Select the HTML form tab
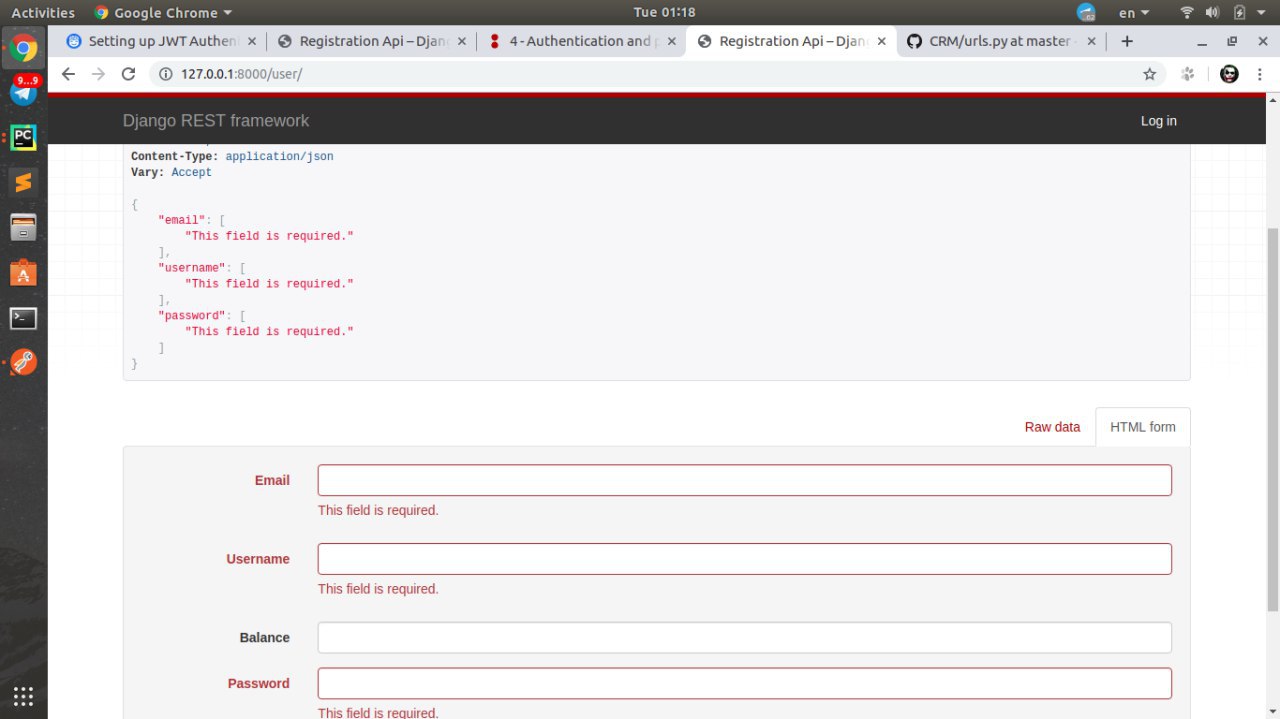 point(1143,427)
